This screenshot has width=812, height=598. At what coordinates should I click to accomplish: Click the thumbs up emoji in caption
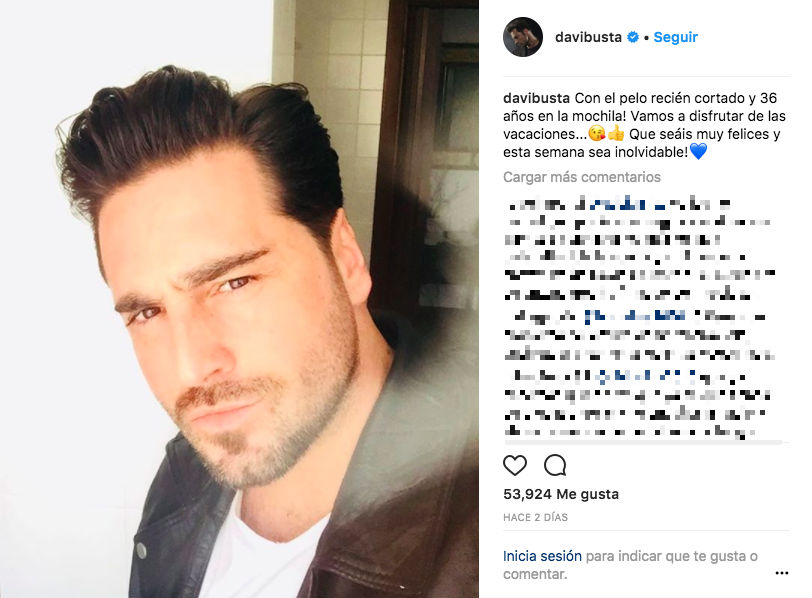coord(616,134)
